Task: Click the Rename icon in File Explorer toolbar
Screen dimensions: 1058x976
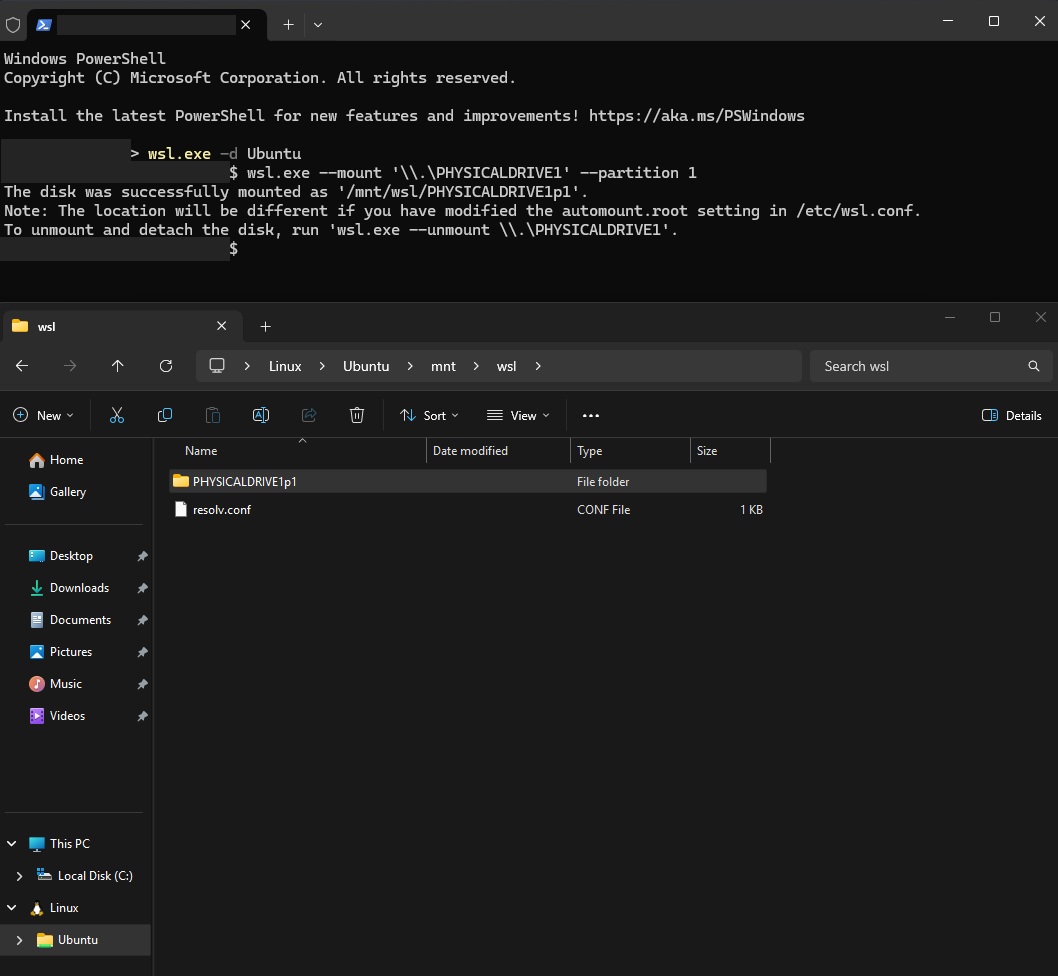Action: tap(260, 415)
